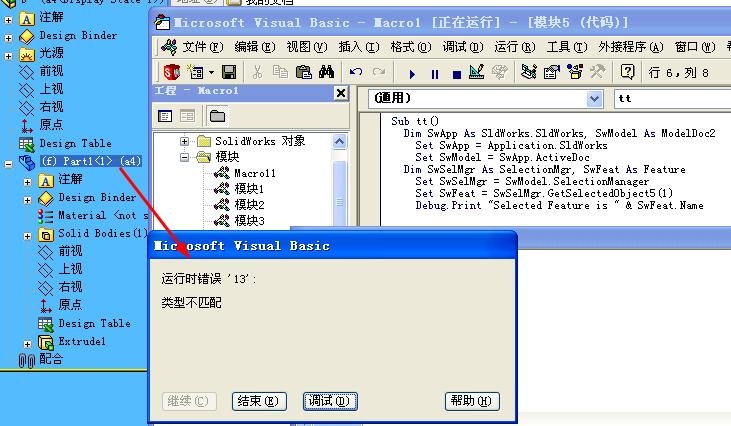Expand the SolidWorks 对象 folder
This screenshot has width=731, height=426.
click(x=185, y=141)
